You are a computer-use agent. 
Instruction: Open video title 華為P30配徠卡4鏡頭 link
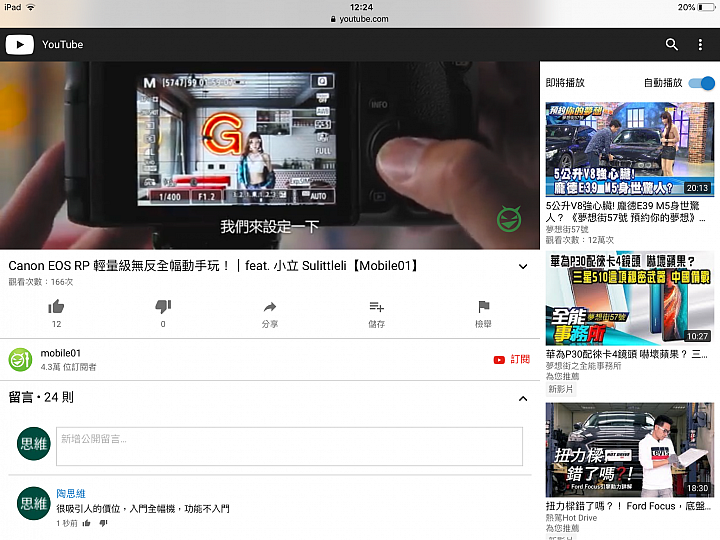626,354
